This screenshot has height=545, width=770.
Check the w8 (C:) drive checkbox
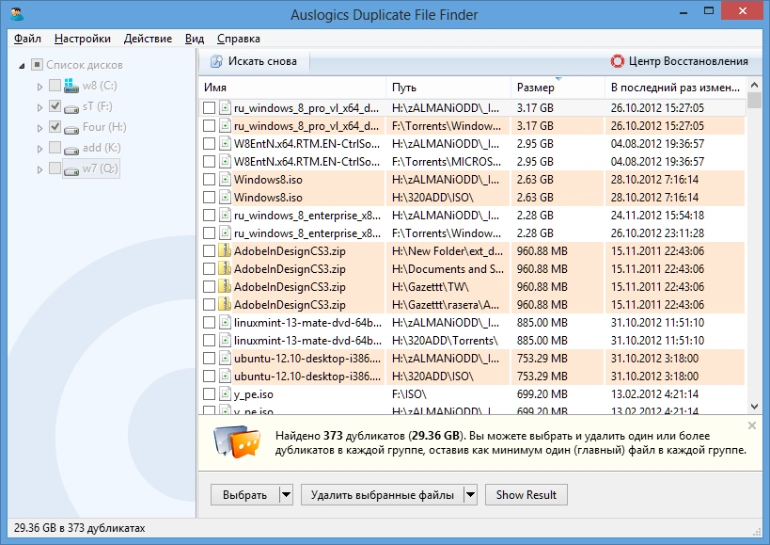click(55, 85)
